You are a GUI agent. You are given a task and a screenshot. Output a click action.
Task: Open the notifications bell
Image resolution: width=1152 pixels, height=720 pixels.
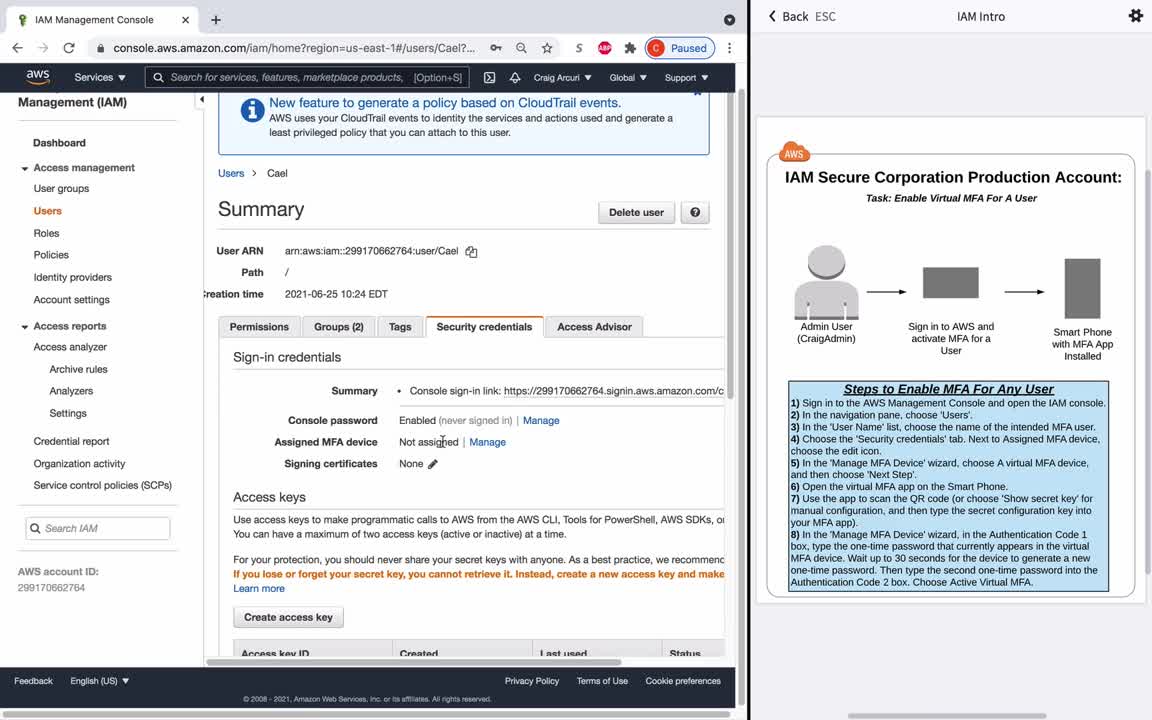pos(514,77)
